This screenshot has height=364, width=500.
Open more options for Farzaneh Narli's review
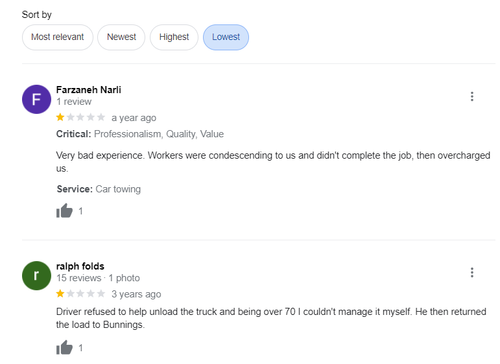click(472, 96)
